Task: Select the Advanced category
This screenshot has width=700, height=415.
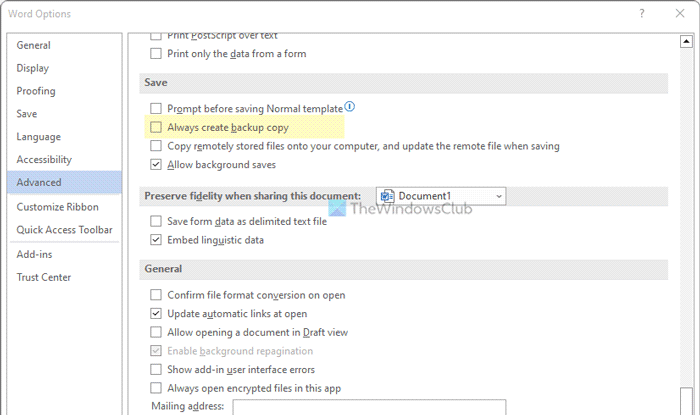Action: [64, 182]
